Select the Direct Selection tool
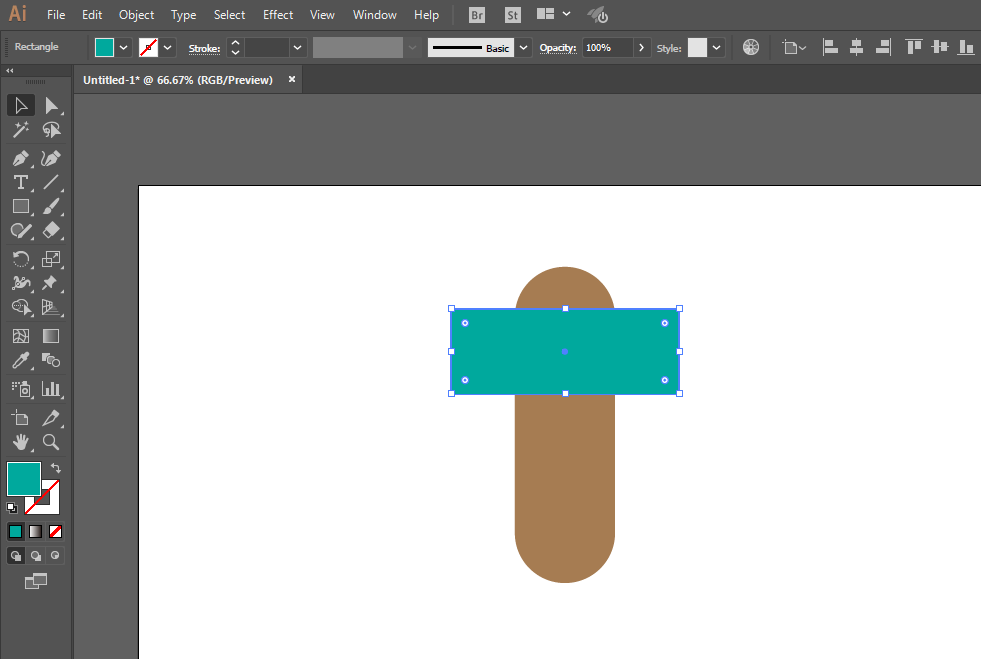 click(x=51, y=106)
